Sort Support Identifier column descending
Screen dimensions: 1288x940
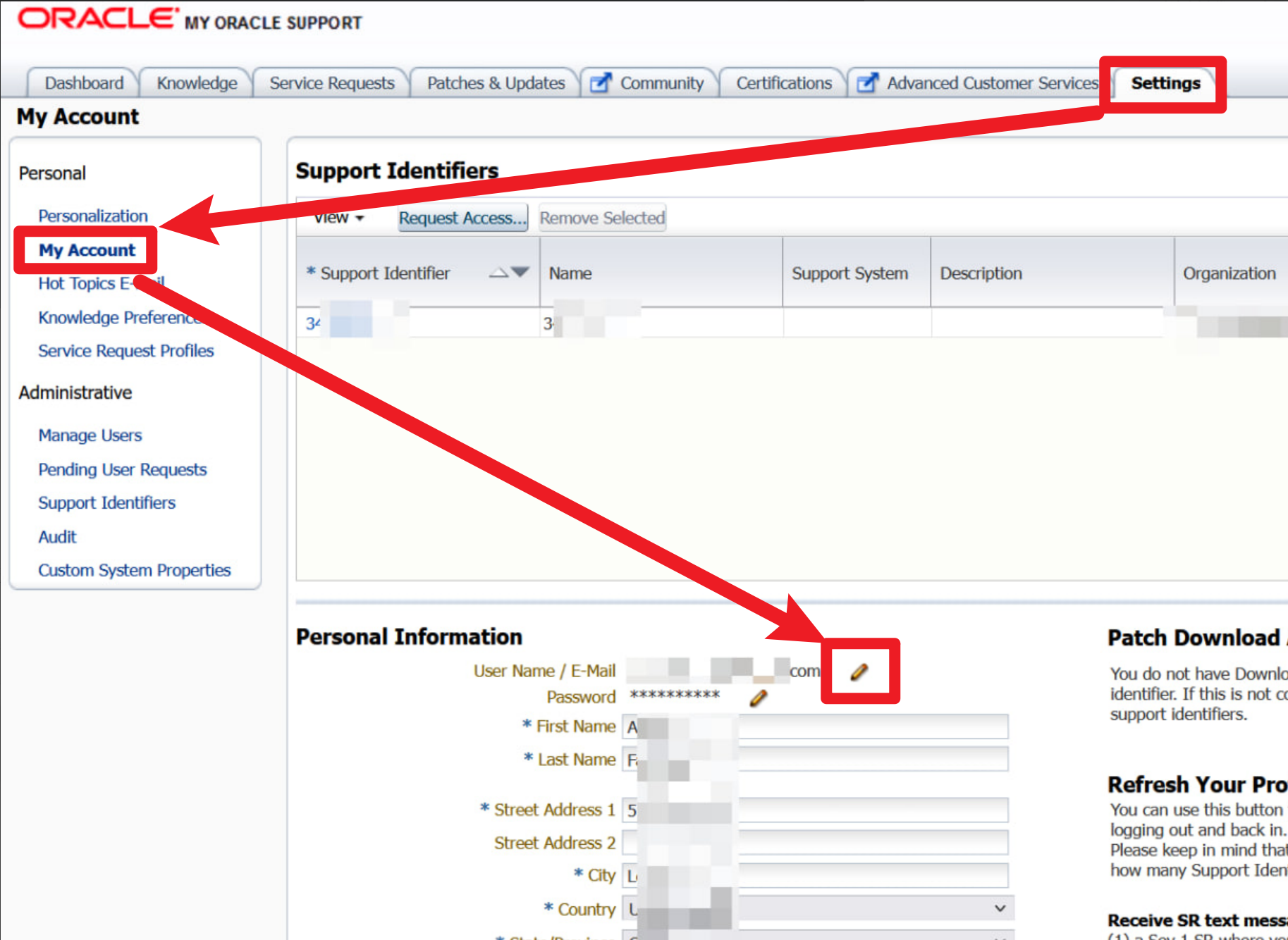[x=520, y=272]
